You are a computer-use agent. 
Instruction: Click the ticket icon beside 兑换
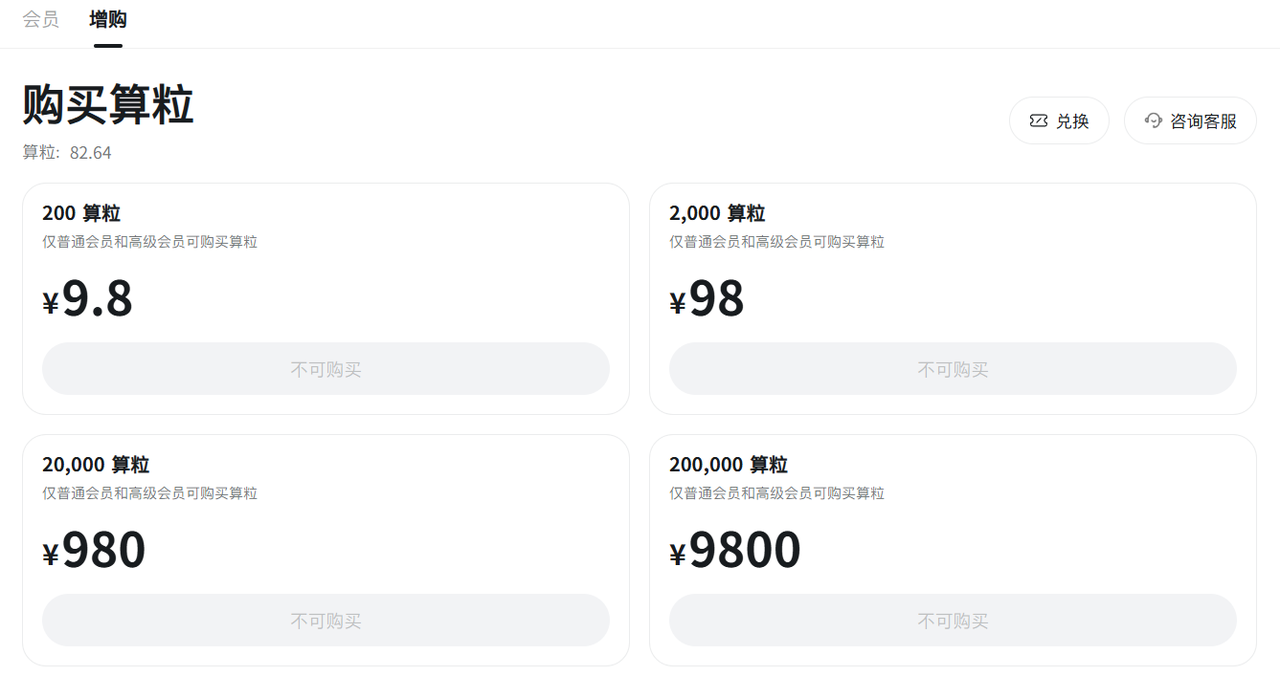click(1039, 121)
